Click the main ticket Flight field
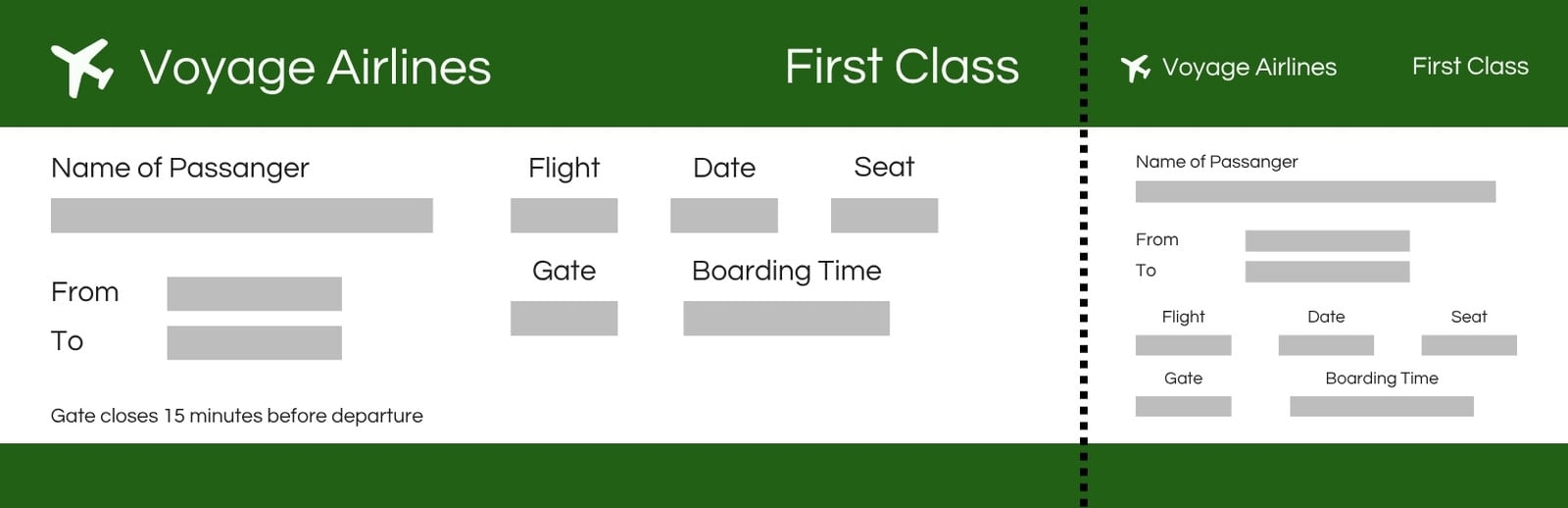Screen dimensions: 1568x508 563,215
